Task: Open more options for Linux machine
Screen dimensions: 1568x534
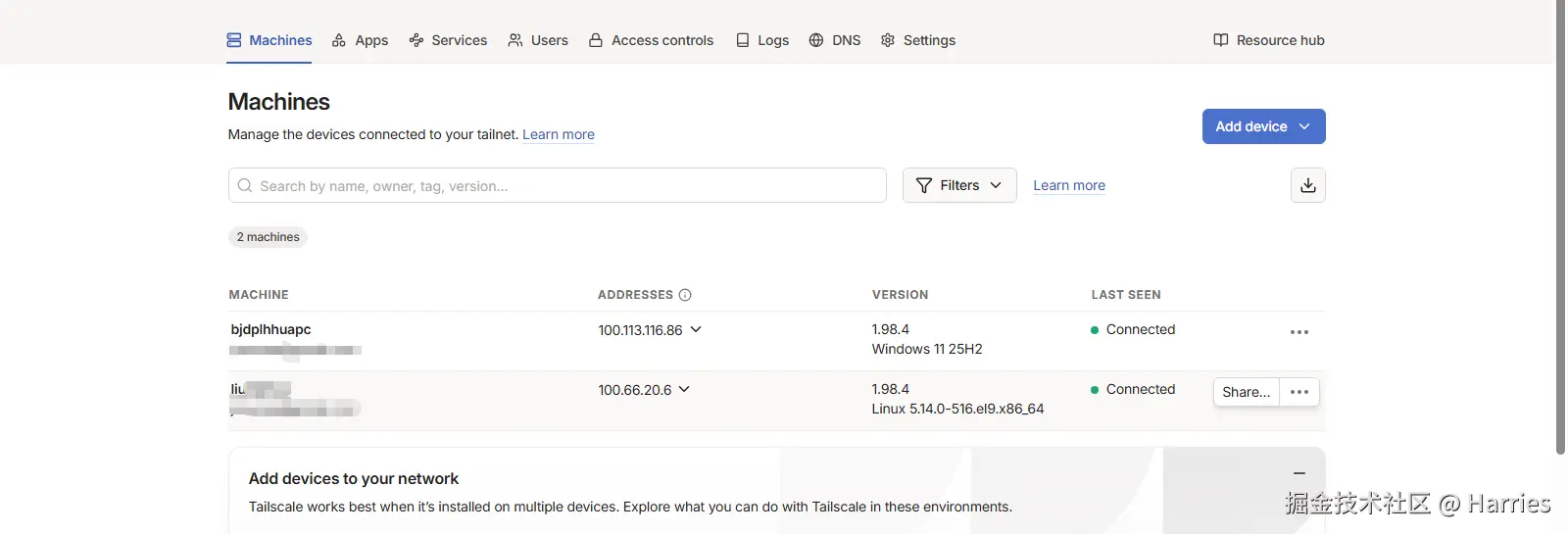Action: (1299, 392)
